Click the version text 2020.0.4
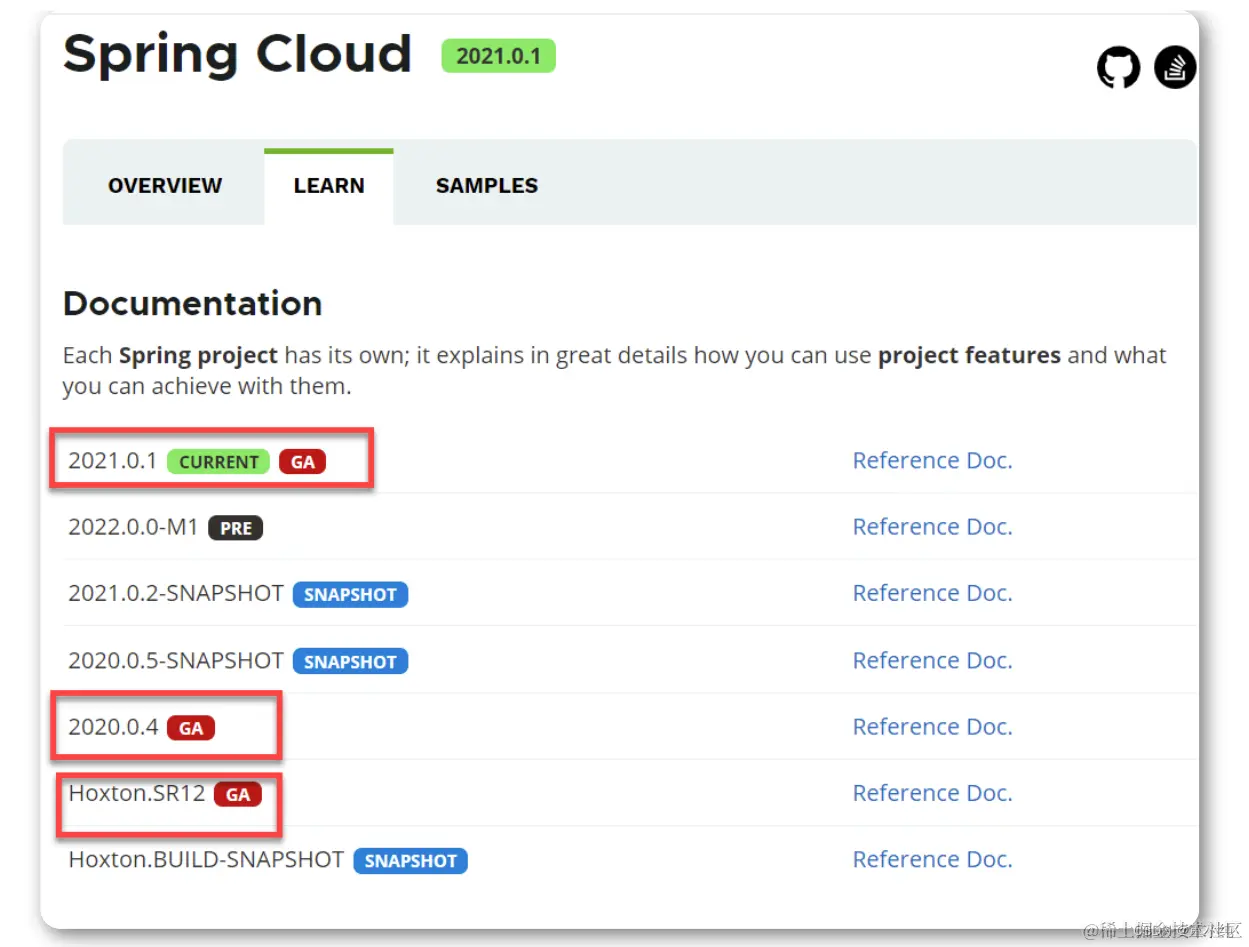Image resolution: width=1249 pixels, height=947 pixels. (113, 727)
